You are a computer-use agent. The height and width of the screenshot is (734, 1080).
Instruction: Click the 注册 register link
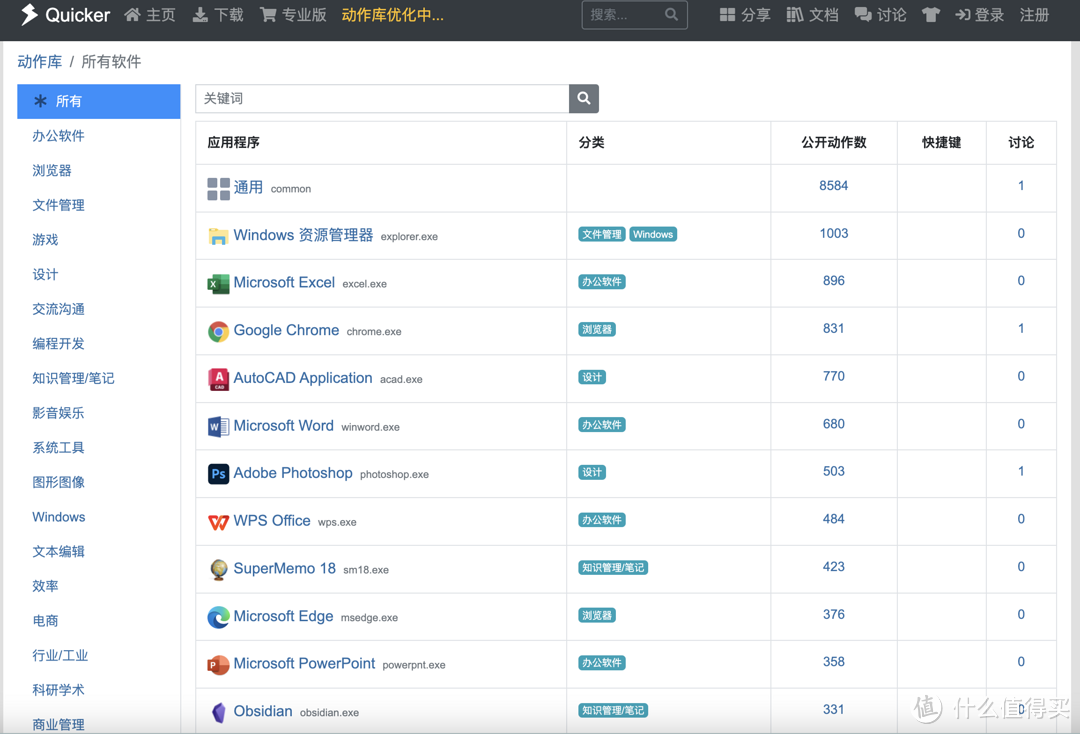point(1034,14)
